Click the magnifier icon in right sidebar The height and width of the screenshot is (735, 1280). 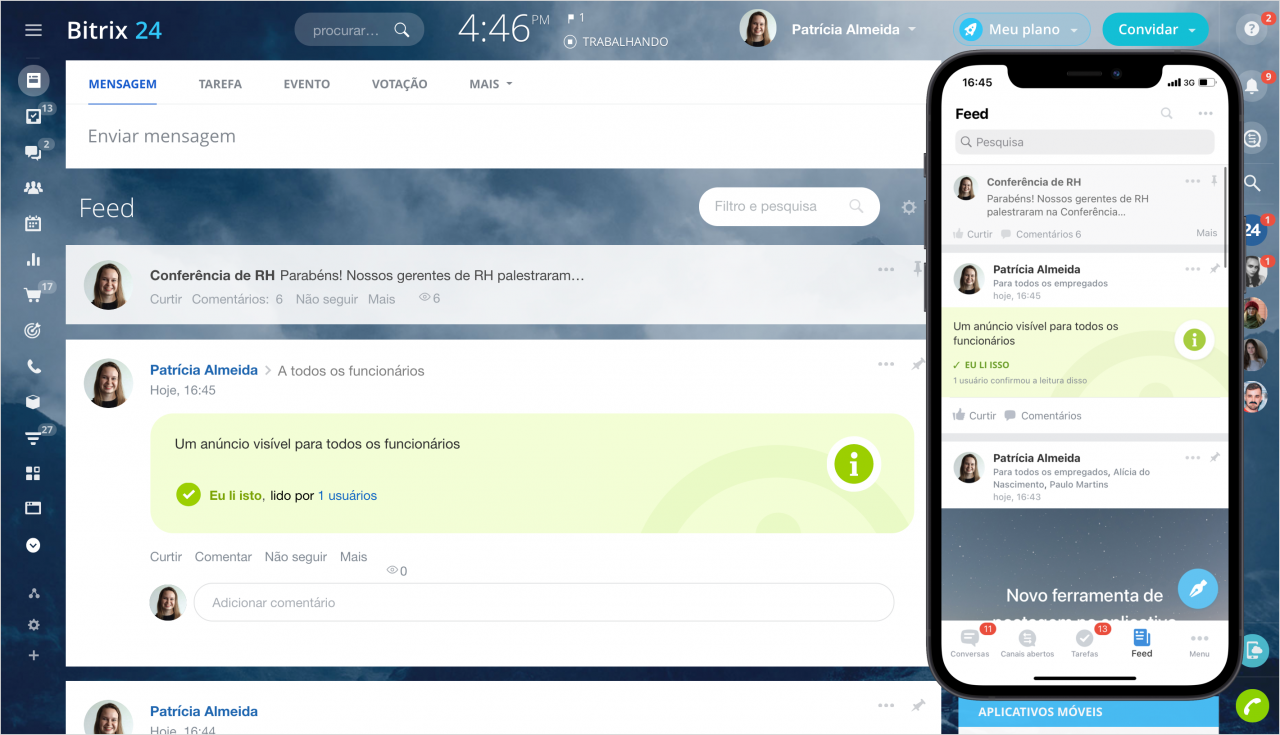[x=1252, y=183]
